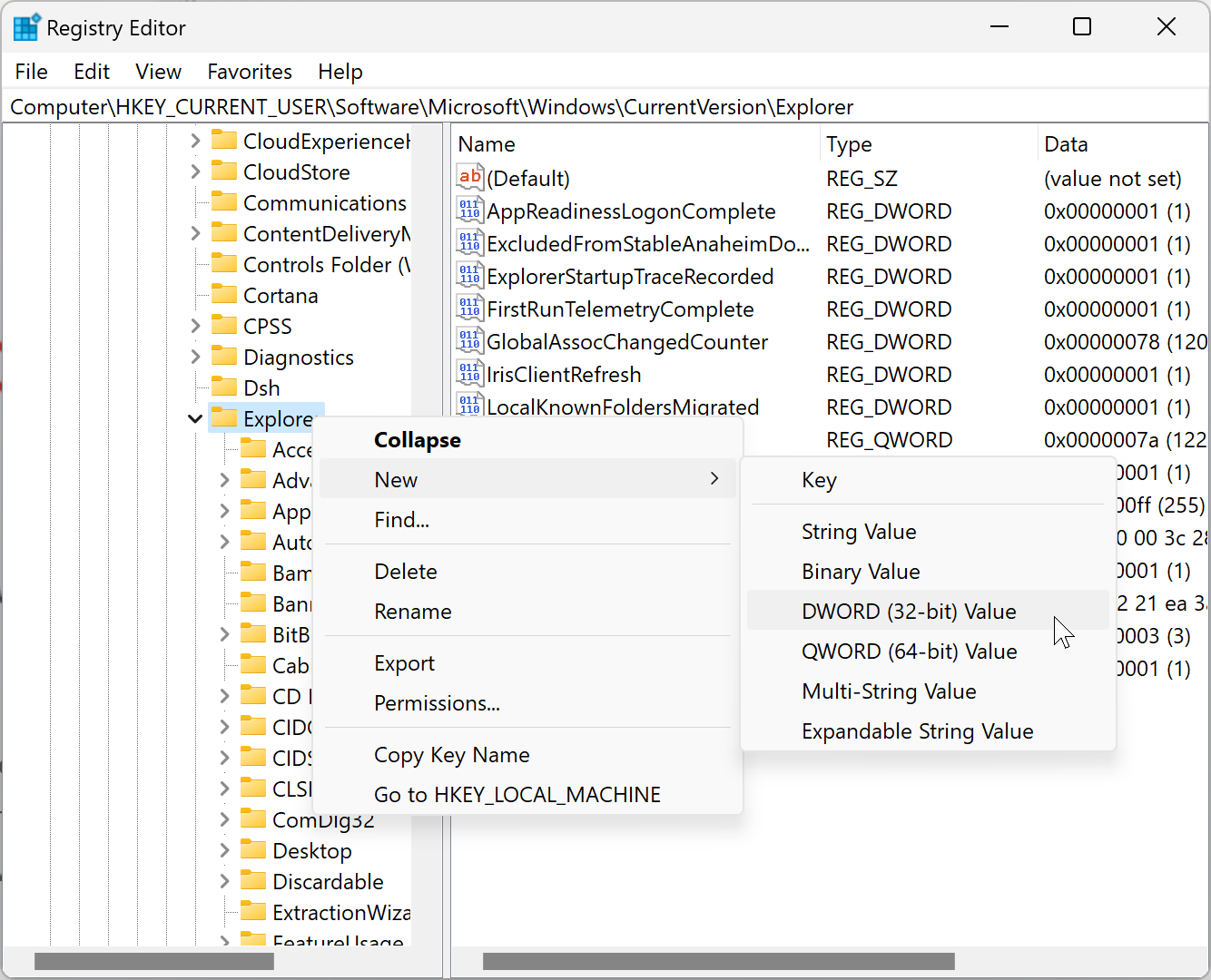Click the values pane horizontal scrollbar
The width and height of the screenshot is (1211, 980).
tap(717, 961)
